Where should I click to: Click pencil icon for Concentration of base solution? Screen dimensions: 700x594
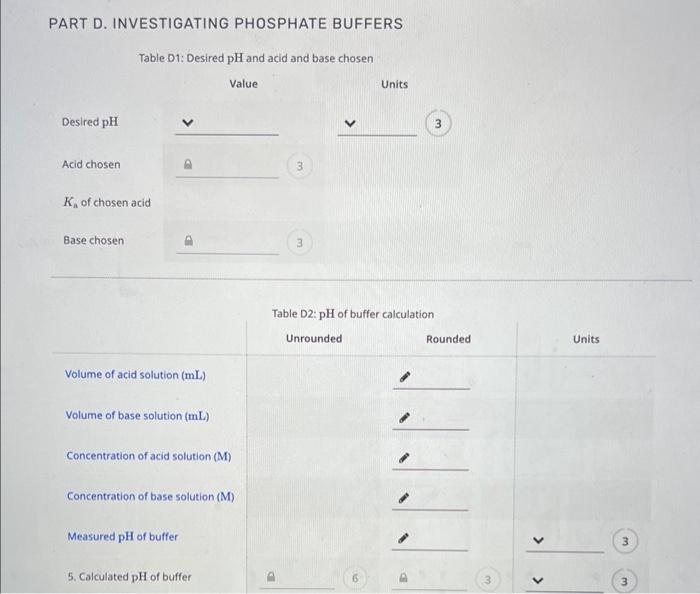point(406,499)
